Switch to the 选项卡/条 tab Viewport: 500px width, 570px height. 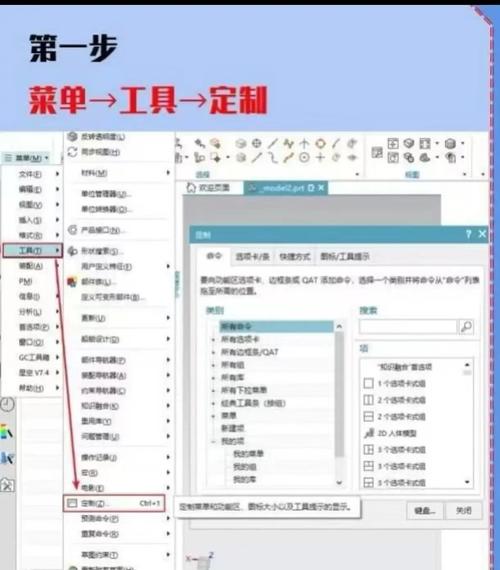click(x=252, y=257)
